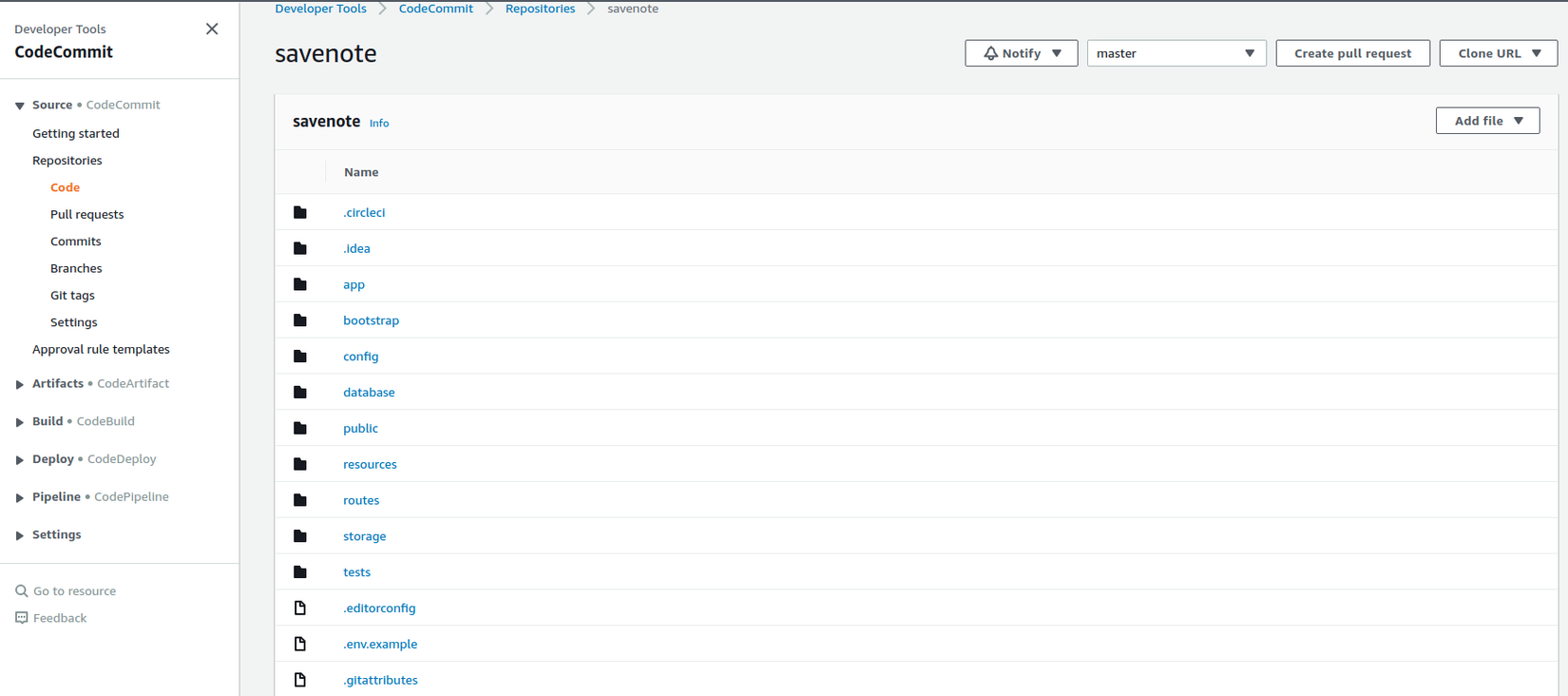Collapse the Source section in sidebar

coord(20,106)
